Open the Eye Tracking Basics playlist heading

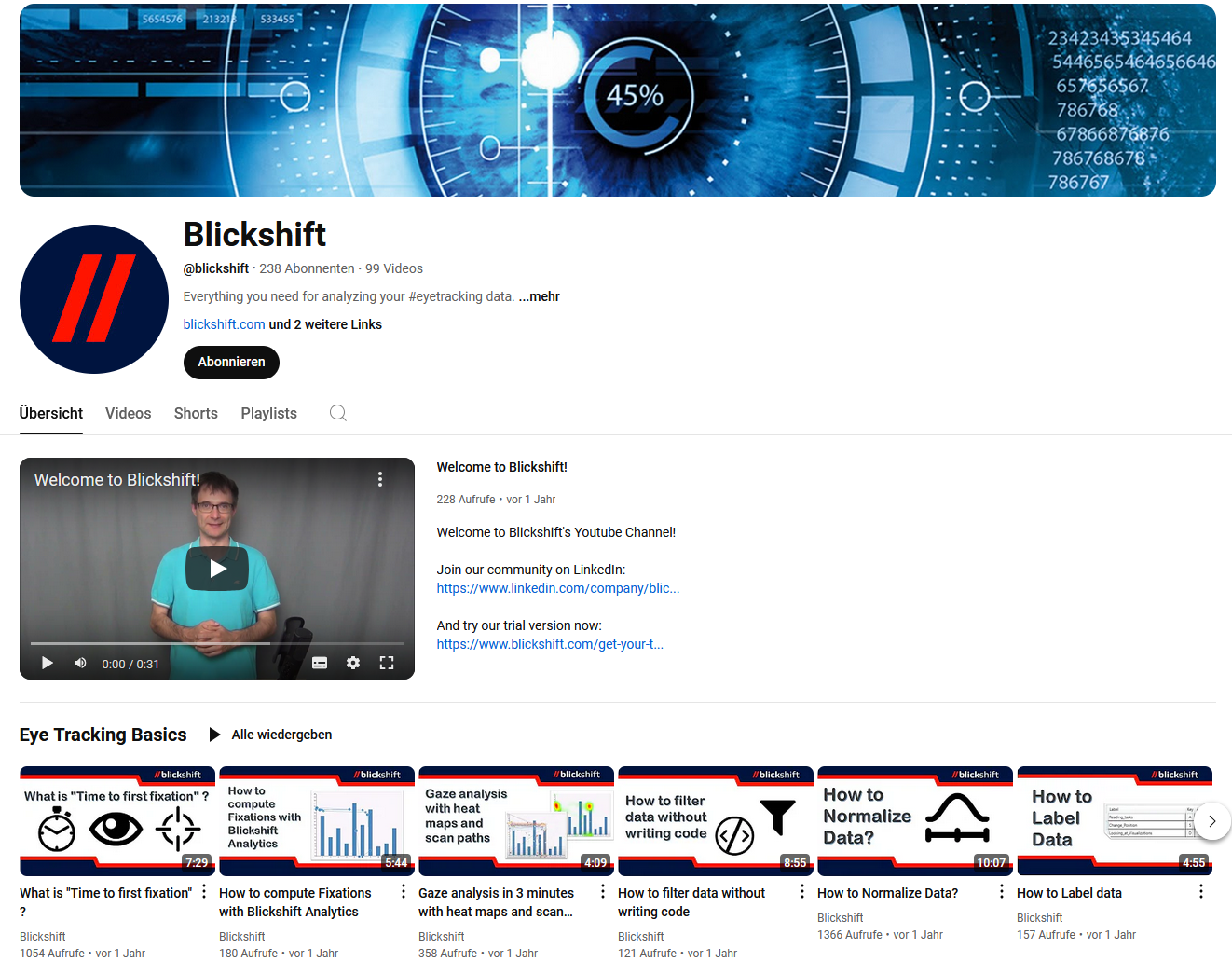(103, 735)
